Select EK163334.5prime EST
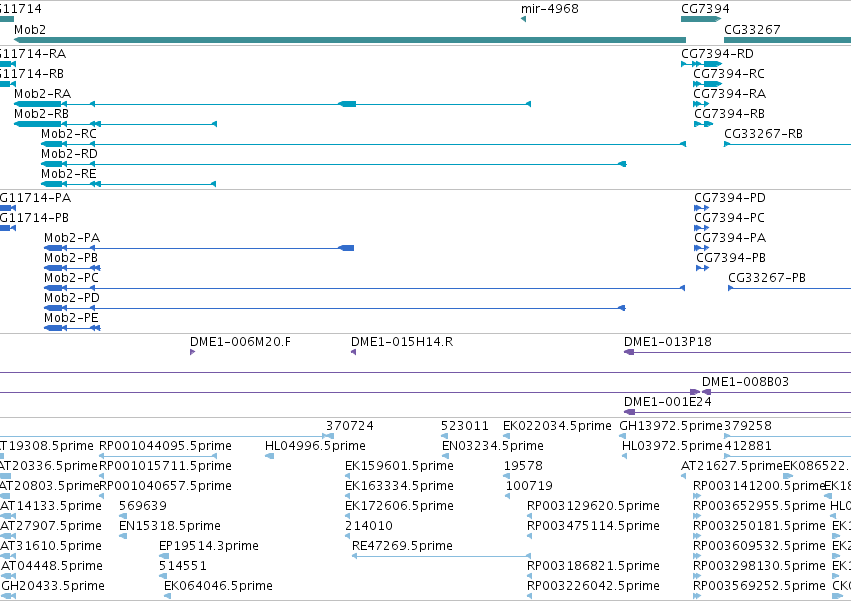 point(348,496)
